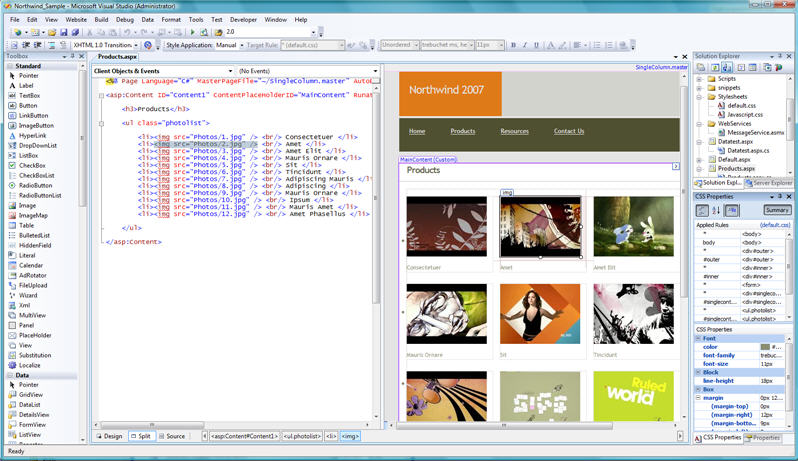This screenshot has width=798, height=461.
Task: Click the Home link in design preview
Action: [417, 131]
